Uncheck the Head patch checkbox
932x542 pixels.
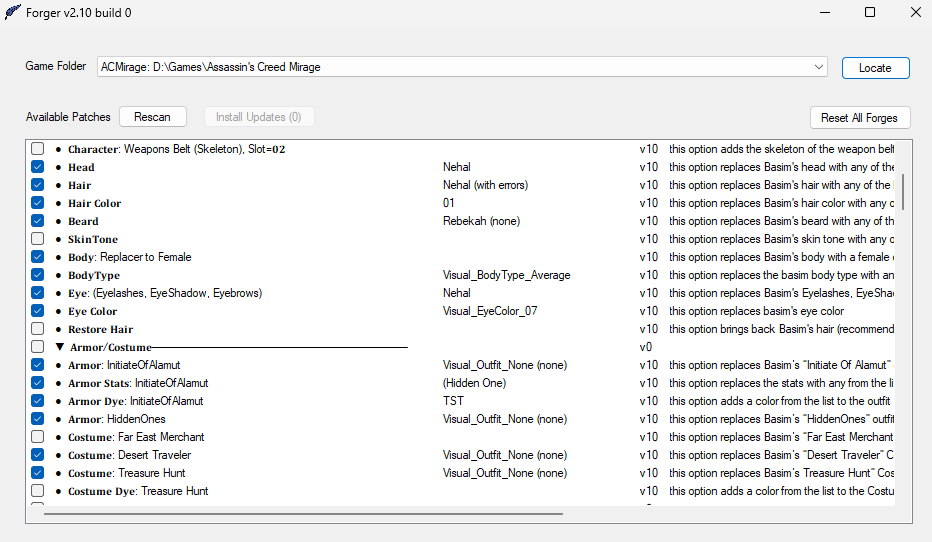pyautogui.click(x=37, y=167)
